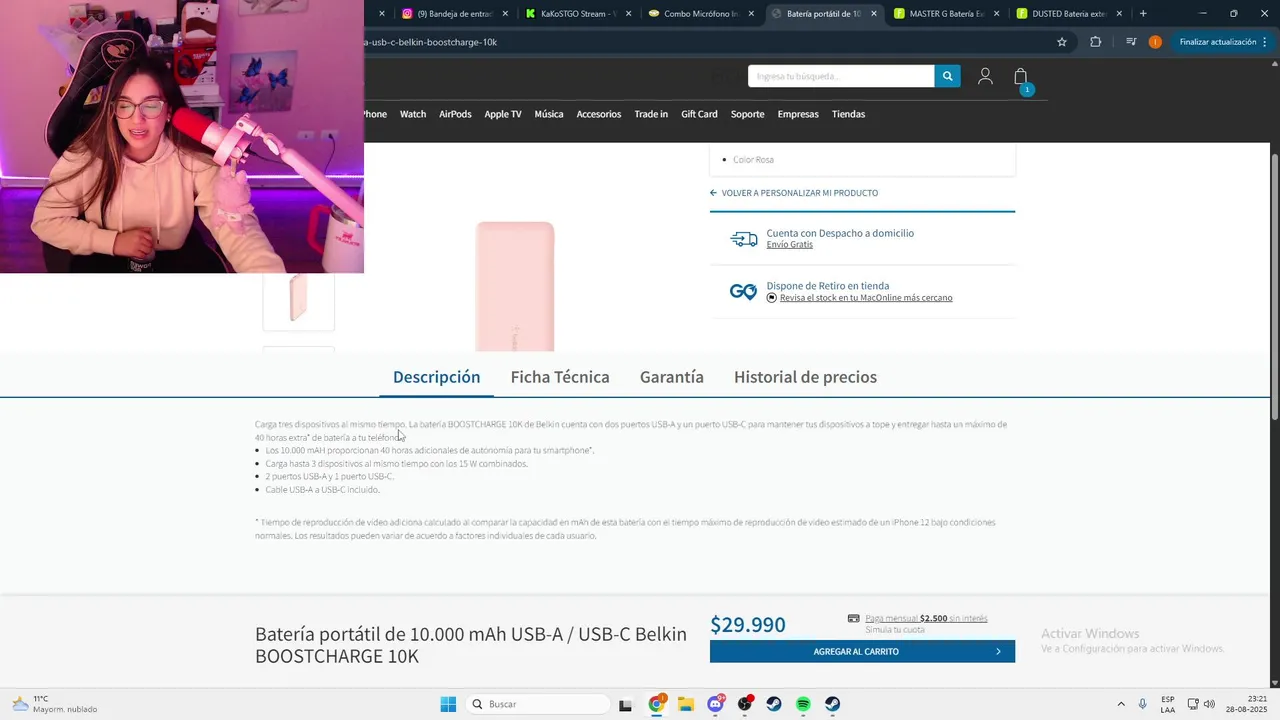Show hidden system tray icons
Viewport: 1280px width, 720px height.
pyautogui.click(x=1121, y=704)
